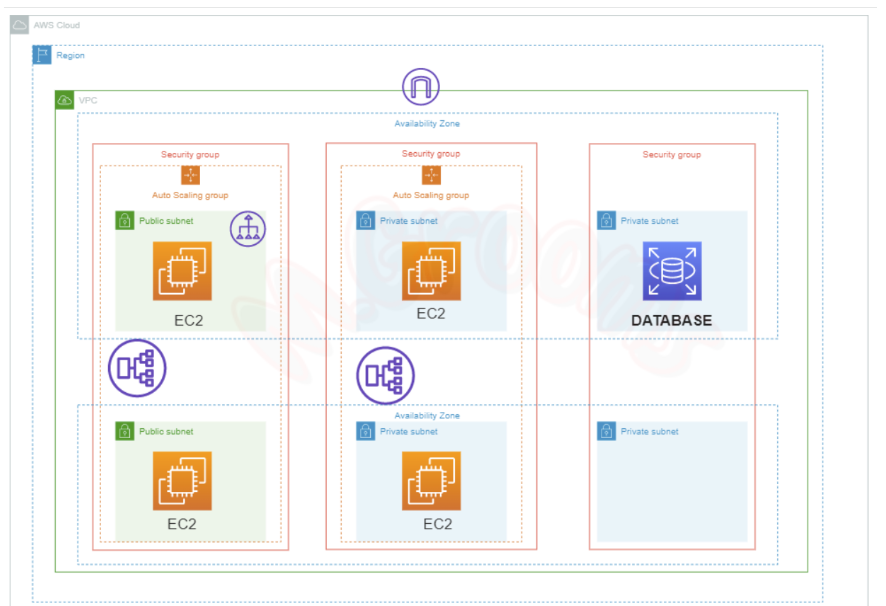Click large load balancer icon between Public subnets
Viewport: 886px width, 606px height.
(137, 368)
